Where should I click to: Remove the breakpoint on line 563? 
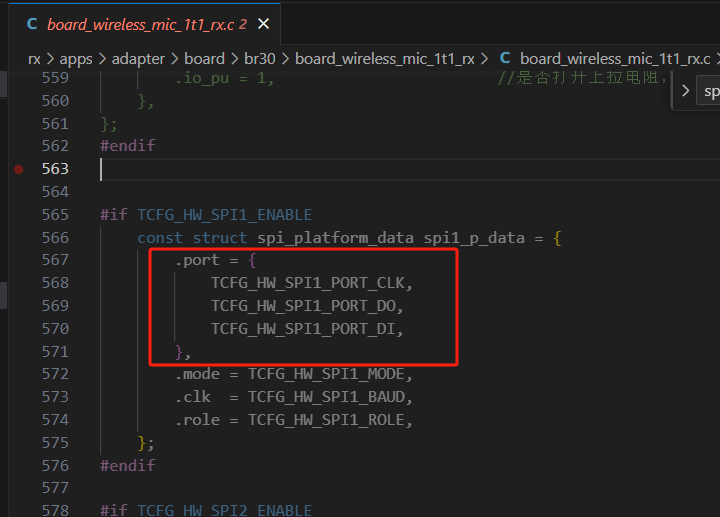coord(18,169)
